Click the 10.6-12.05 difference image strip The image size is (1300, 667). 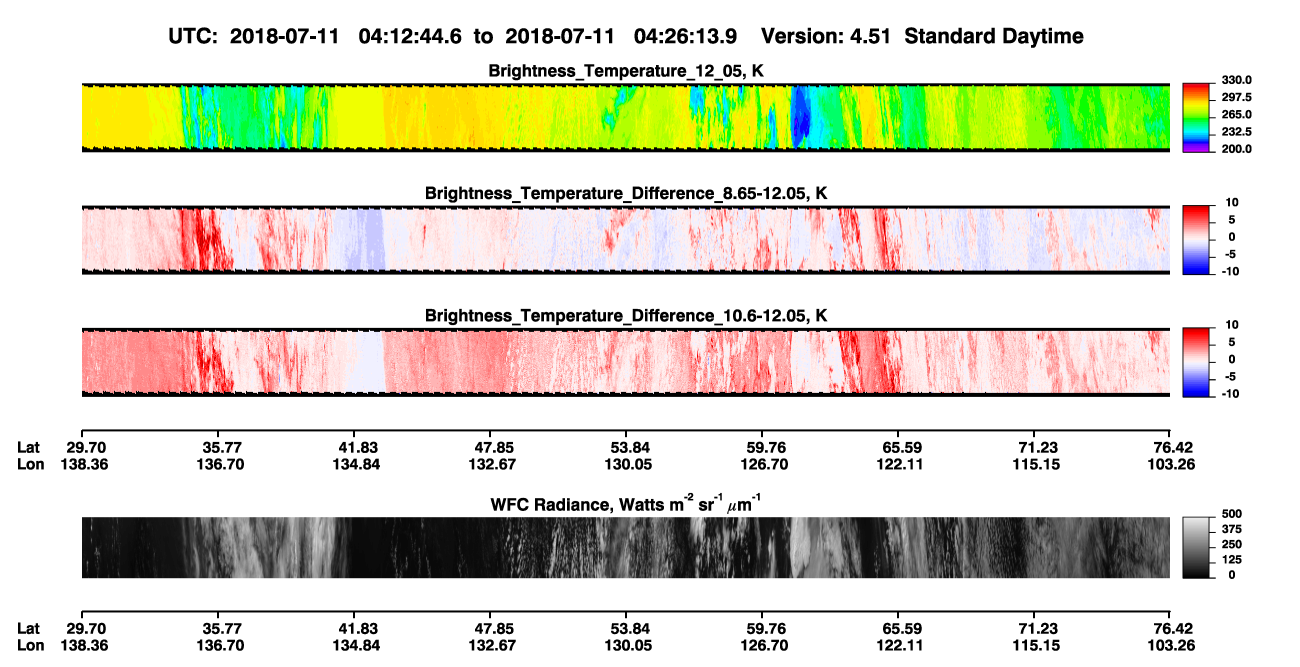tap(625, 362)
